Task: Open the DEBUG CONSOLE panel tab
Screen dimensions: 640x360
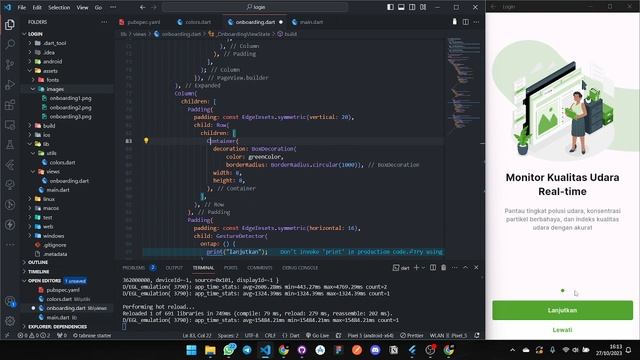Action: tap(300, 268)
